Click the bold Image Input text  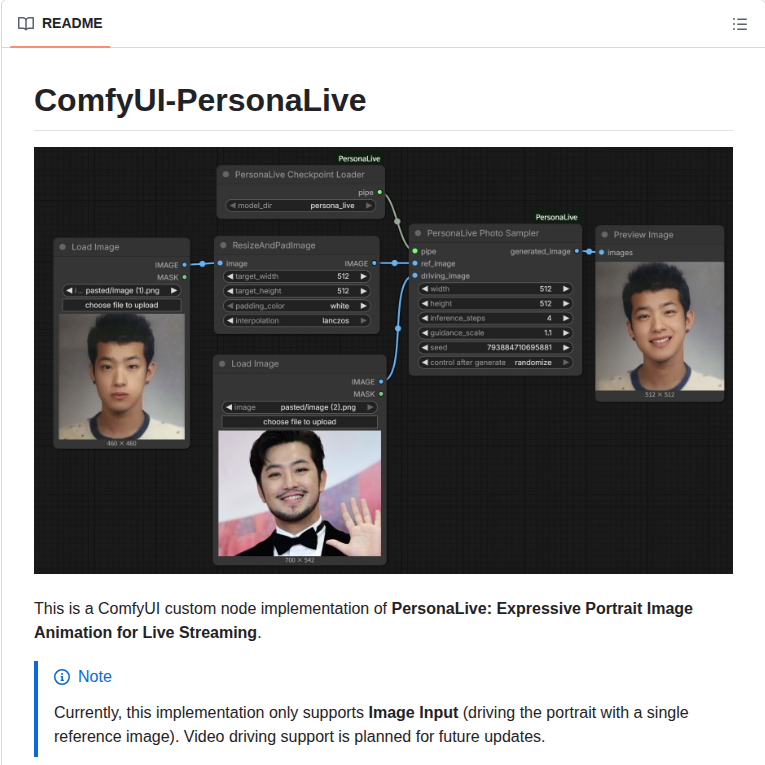[x=413, y=712]
